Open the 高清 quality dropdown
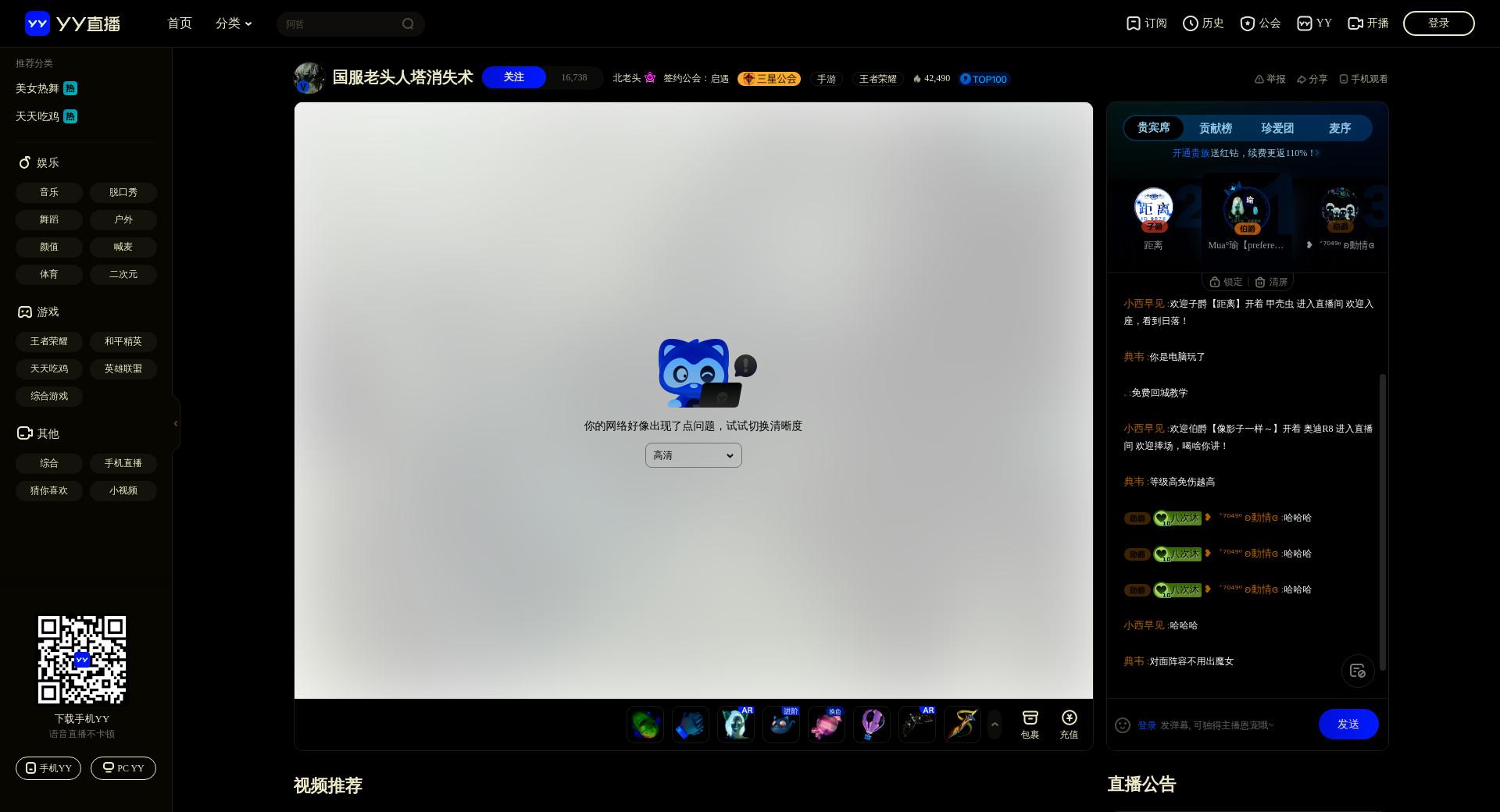This screenshot has width=1500, height=812. [694, 455]
